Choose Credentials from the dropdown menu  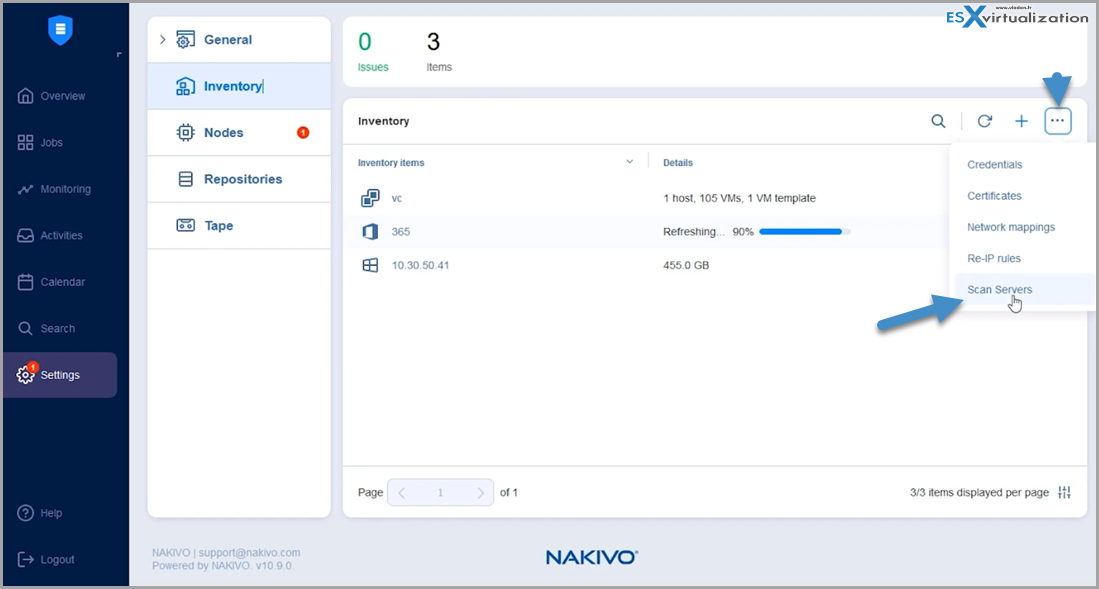click(995, 165)
